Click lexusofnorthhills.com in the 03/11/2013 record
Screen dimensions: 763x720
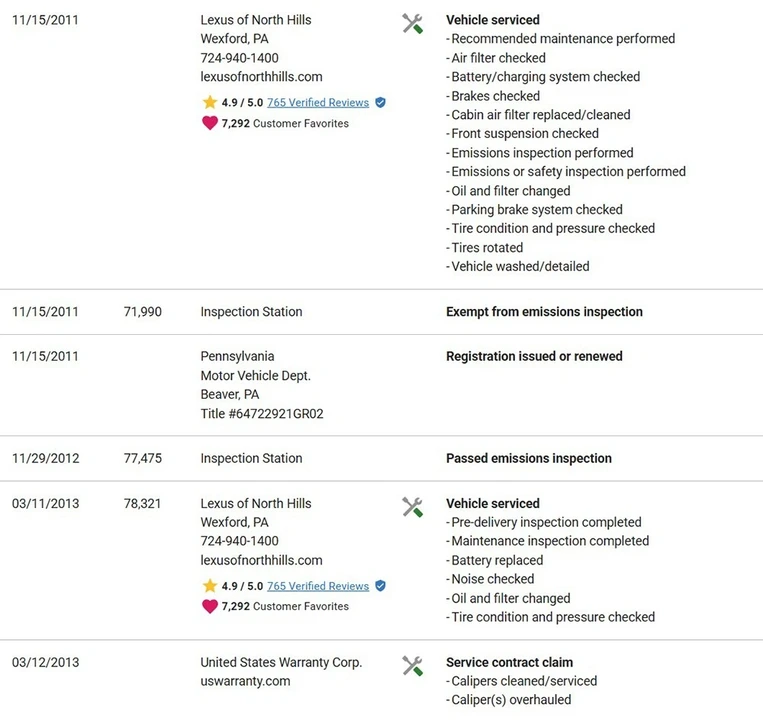point(261,560)
